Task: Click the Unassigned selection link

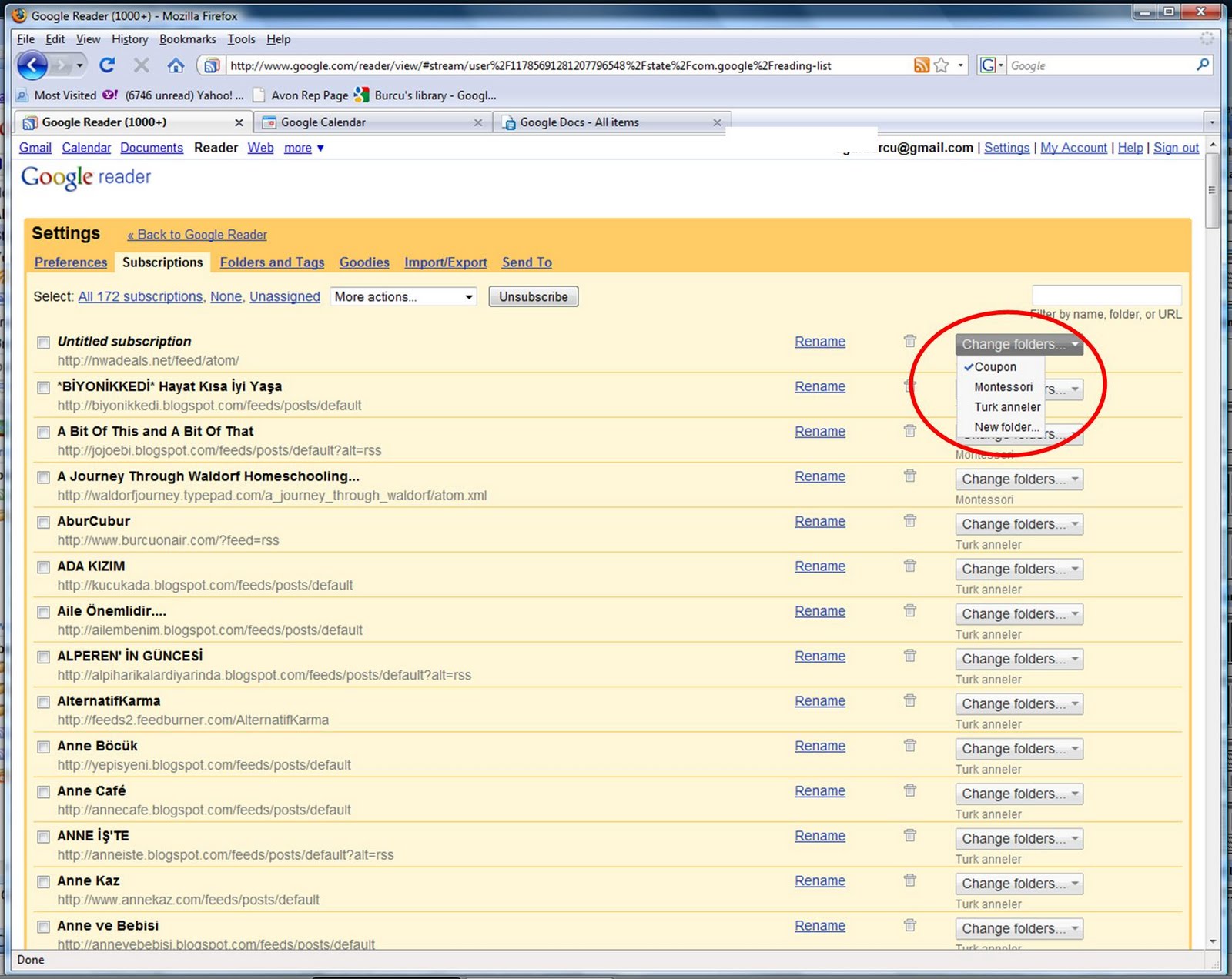Action: point(285,297)
